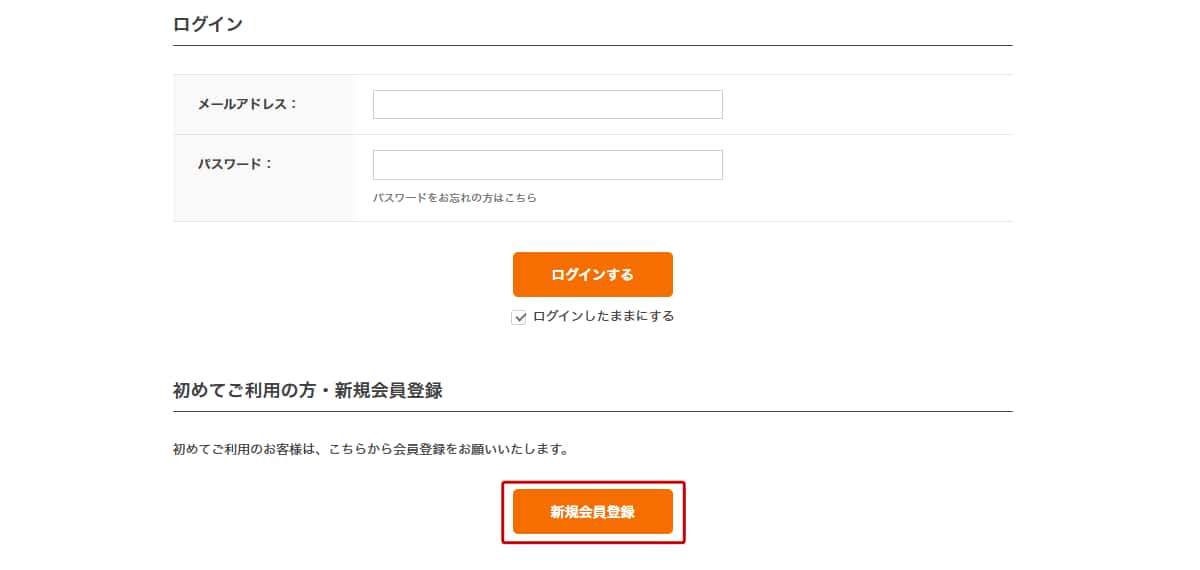
Task: Click the 新規会員登録 orange button
Action: click(593, 511)
